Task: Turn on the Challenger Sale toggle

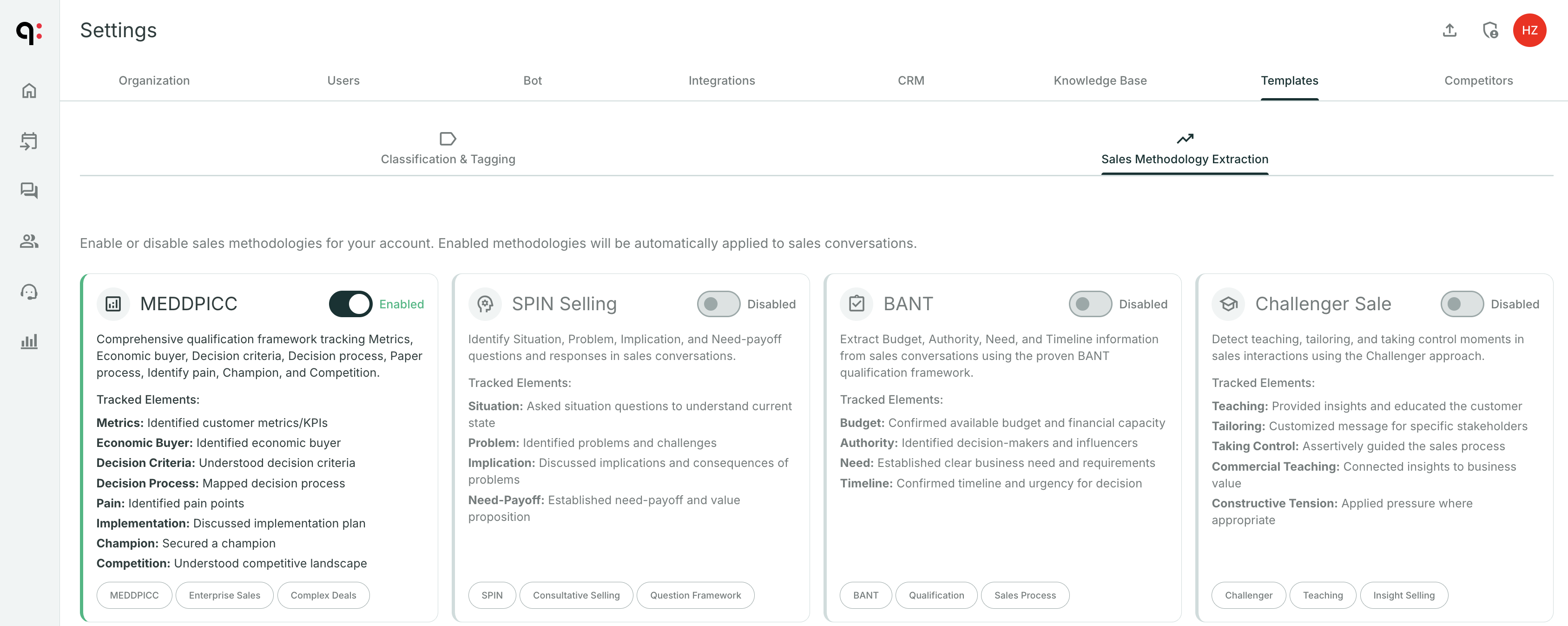Action: tap(1462, 304)
